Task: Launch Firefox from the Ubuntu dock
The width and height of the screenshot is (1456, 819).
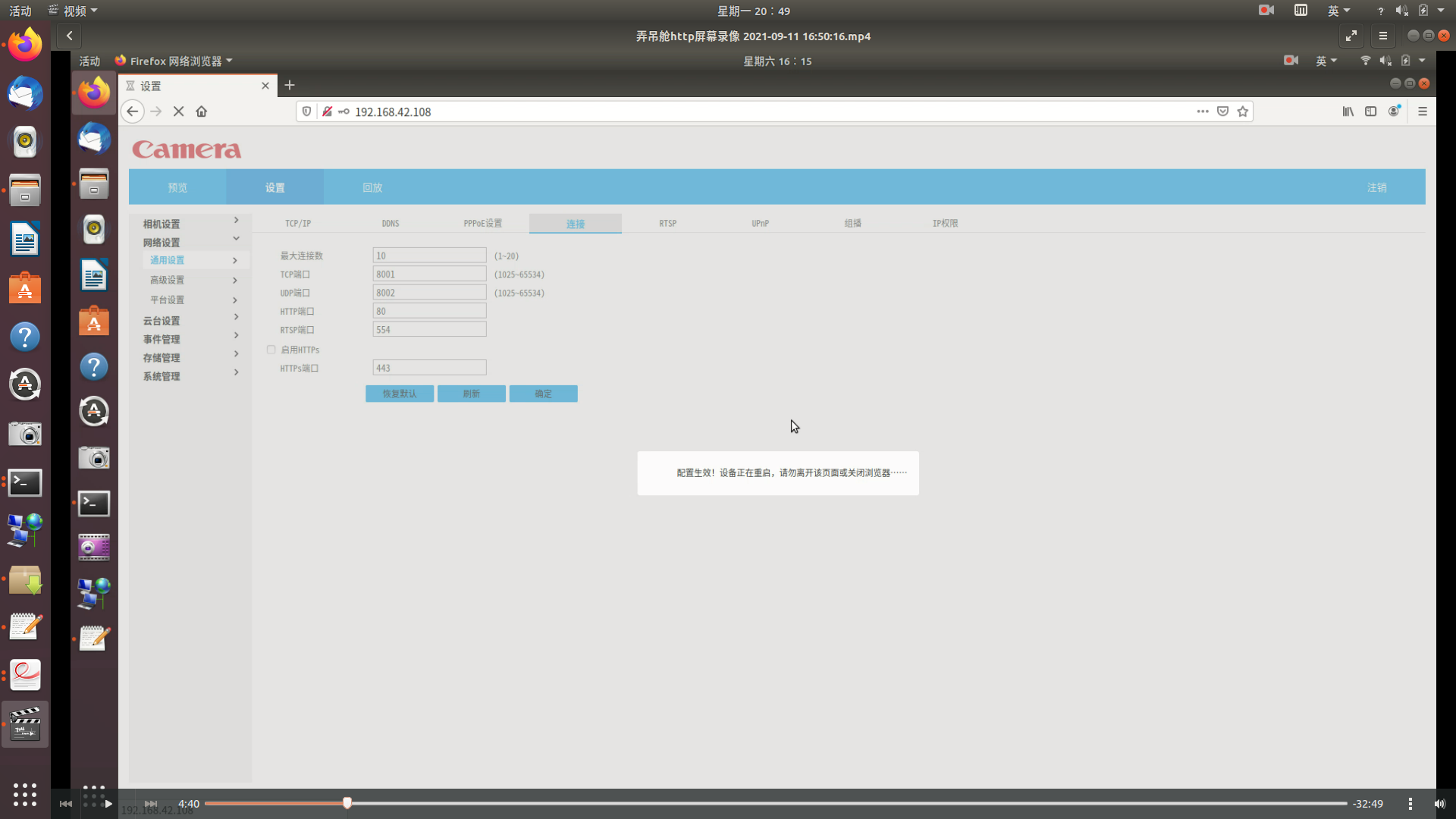Action: click(25, 45)
